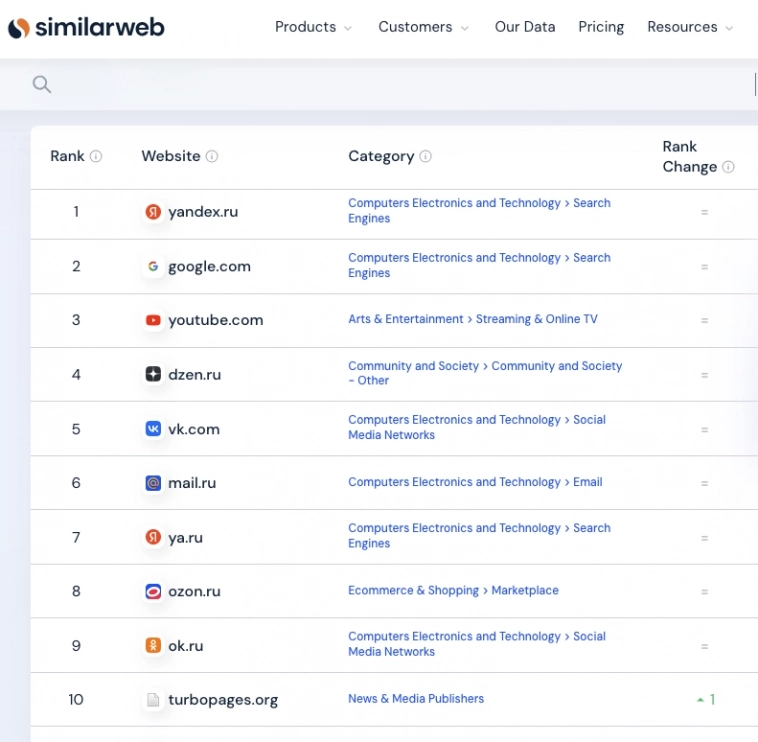Click the vk.com favicon icon

pos(153,429)
